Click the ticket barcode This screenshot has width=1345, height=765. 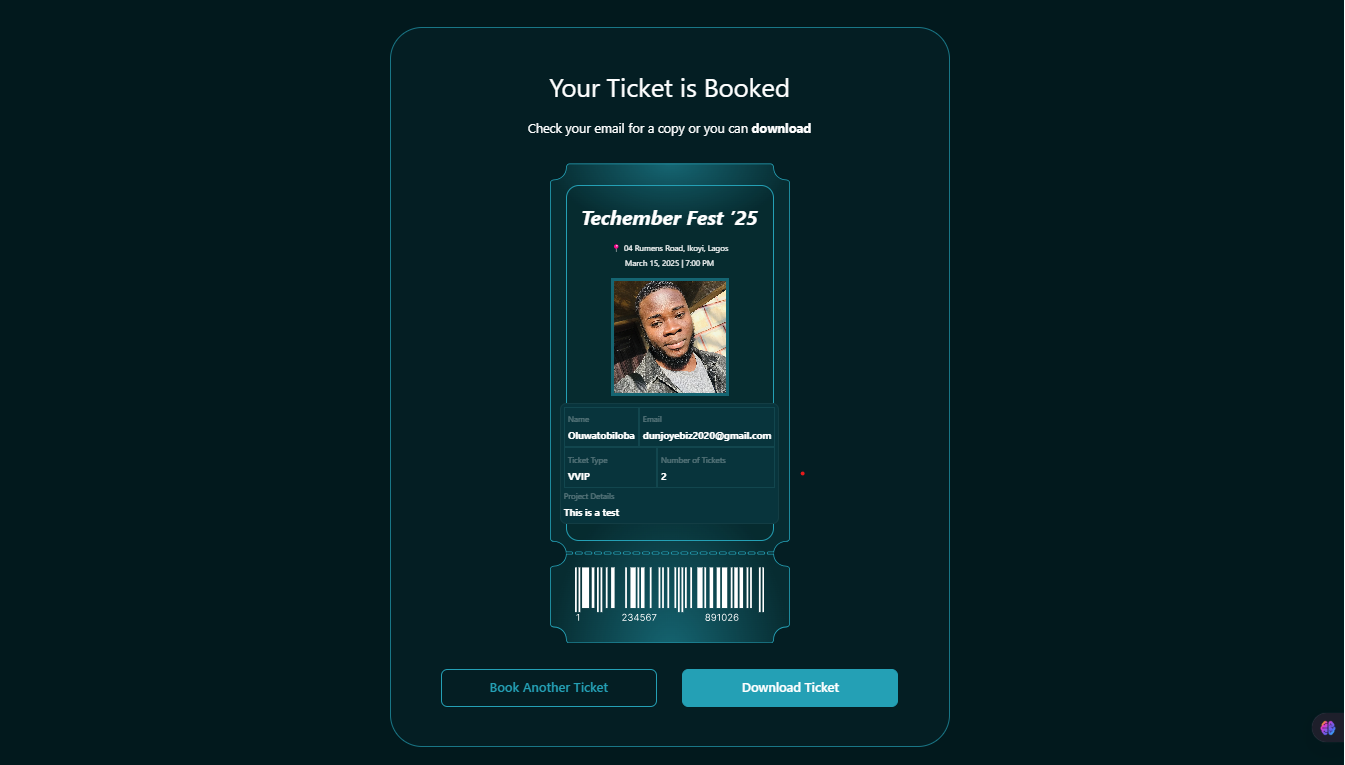coord(669,589)
